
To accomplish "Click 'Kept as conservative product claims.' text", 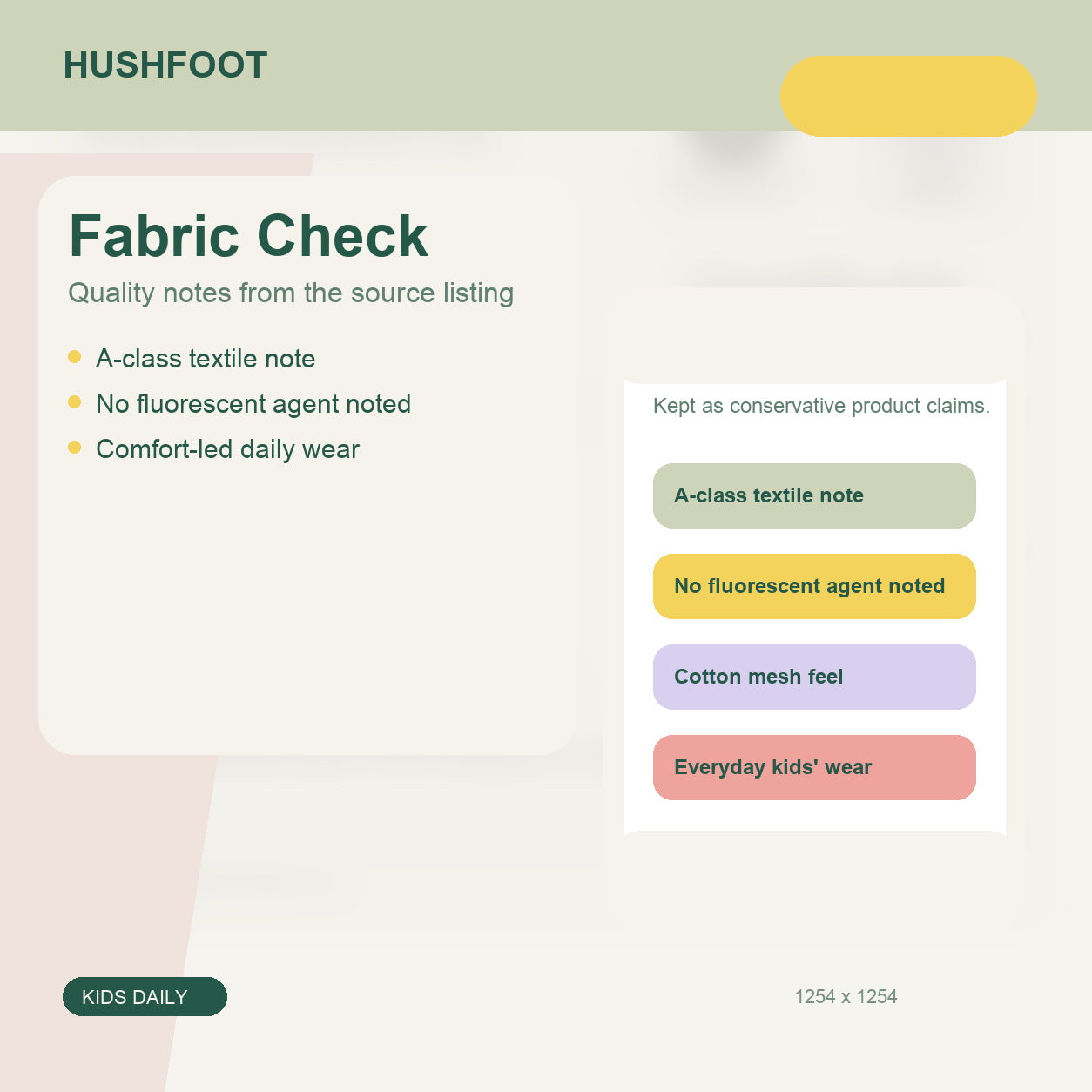I will (x=821, y=406).
